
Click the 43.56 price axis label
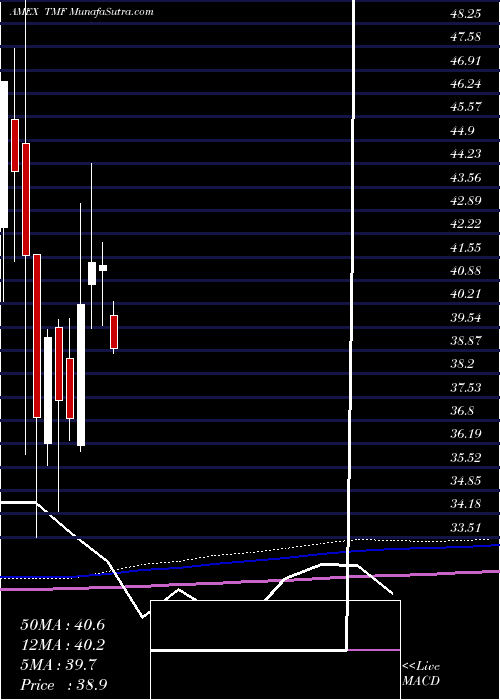[465, 177]
